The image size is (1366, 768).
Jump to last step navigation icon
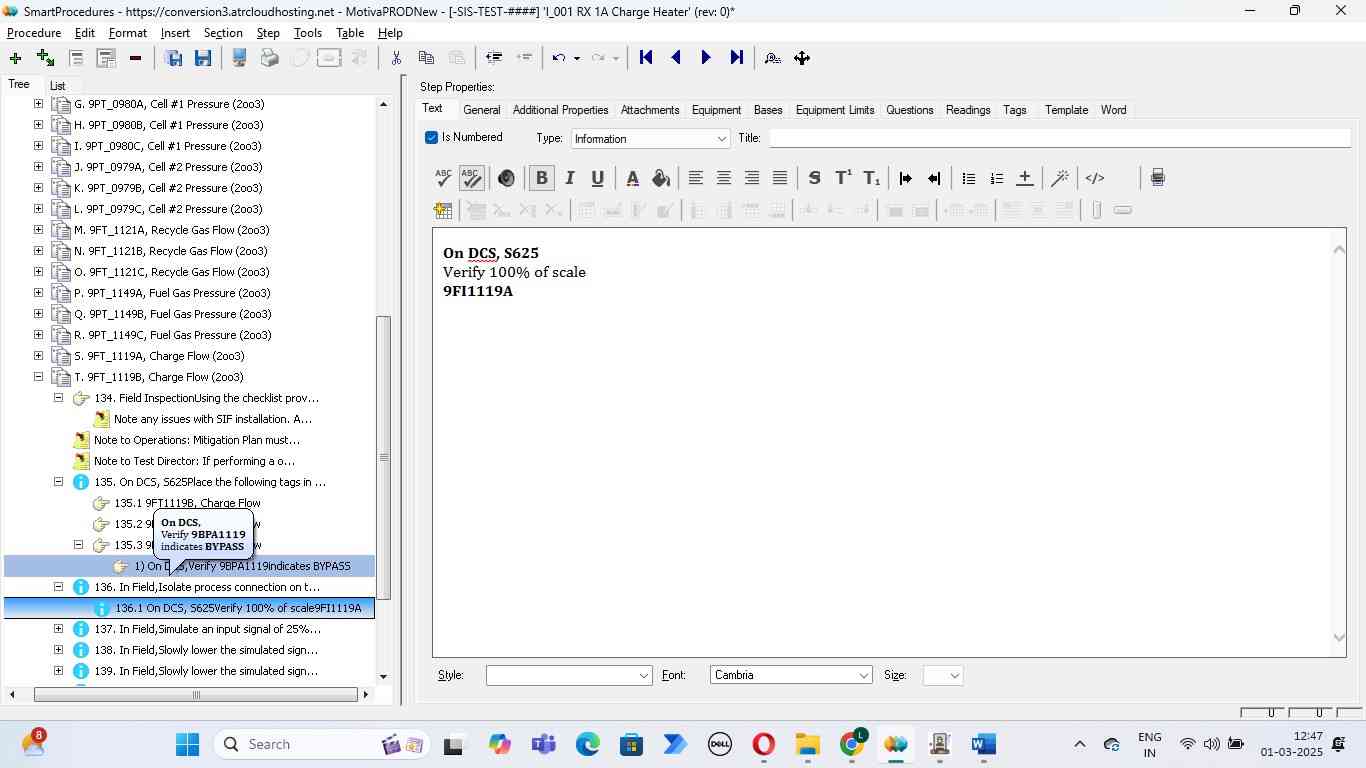[x=736, y=58]
